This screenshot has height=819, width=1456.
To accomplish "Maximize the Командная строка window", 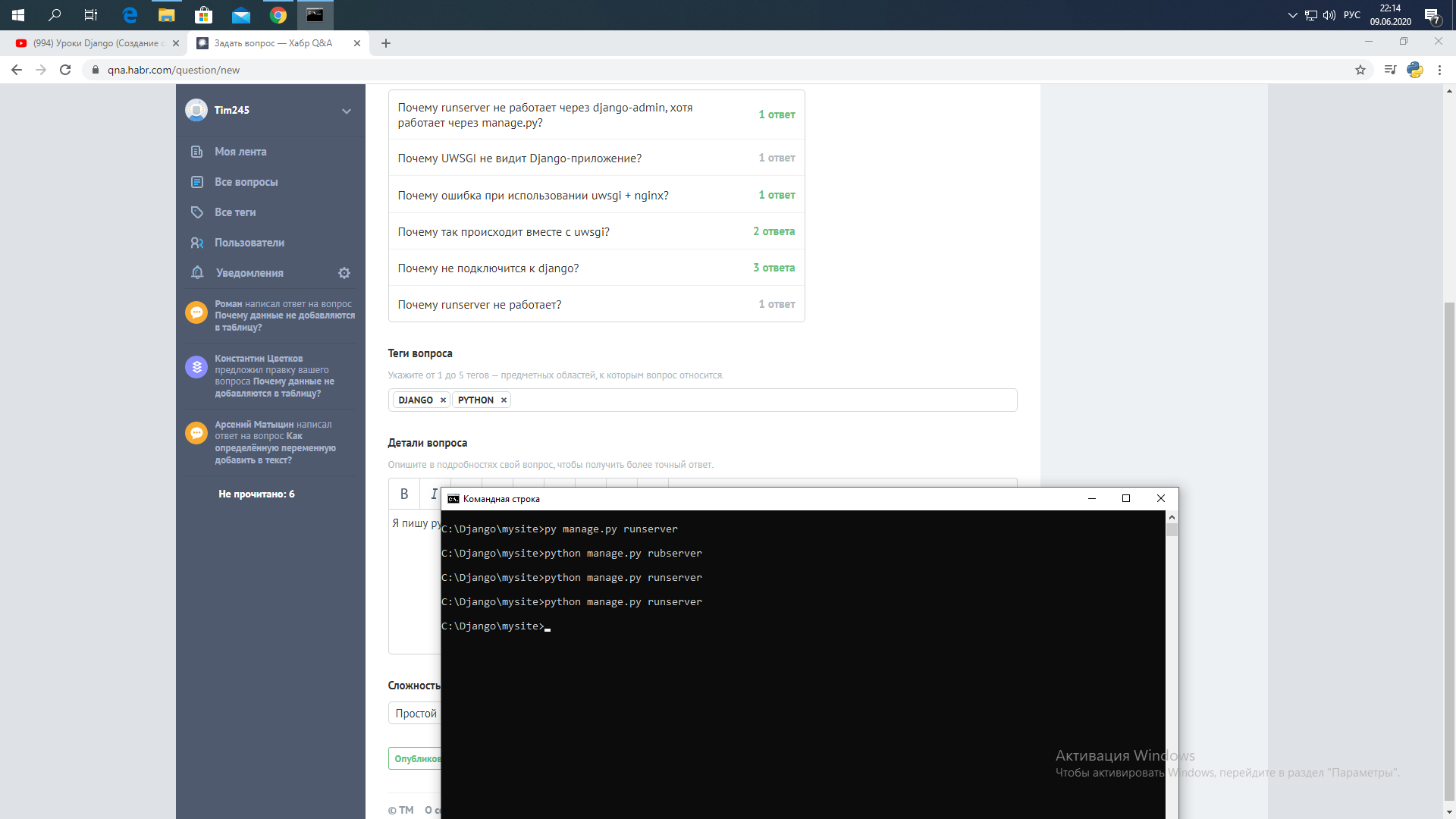I will coord(1126,499).
